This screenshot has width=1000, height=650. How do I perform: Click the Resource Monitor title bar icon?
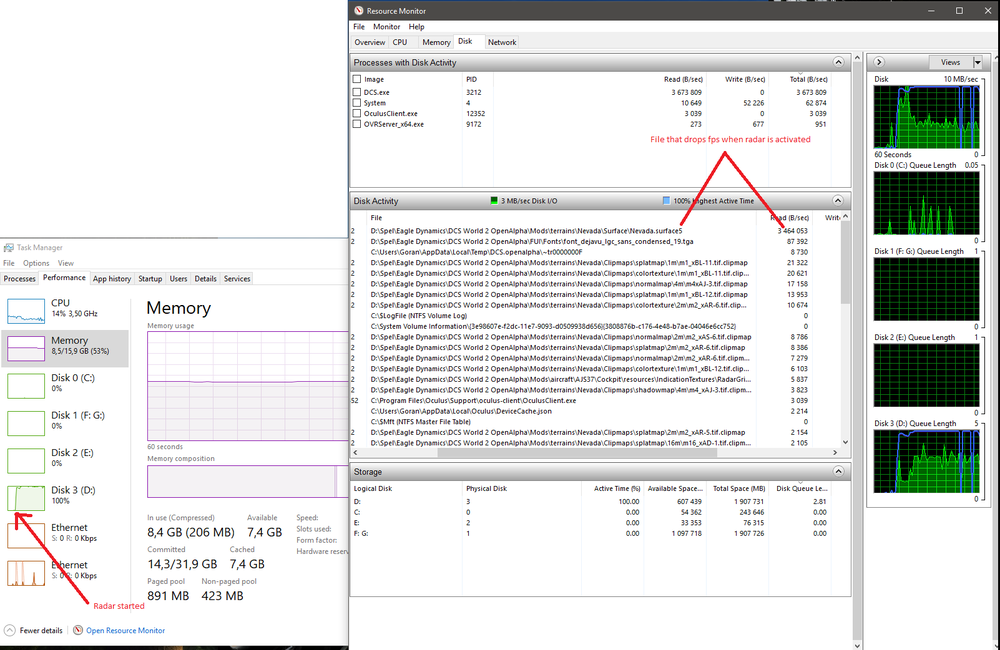(x=359, y=11)
